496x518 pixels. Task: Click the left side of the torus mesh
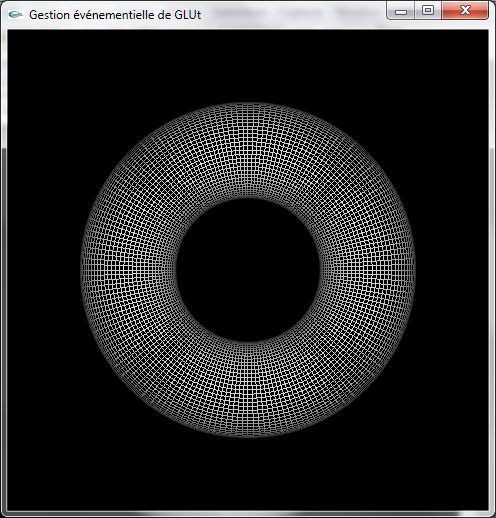coord(129,270)
